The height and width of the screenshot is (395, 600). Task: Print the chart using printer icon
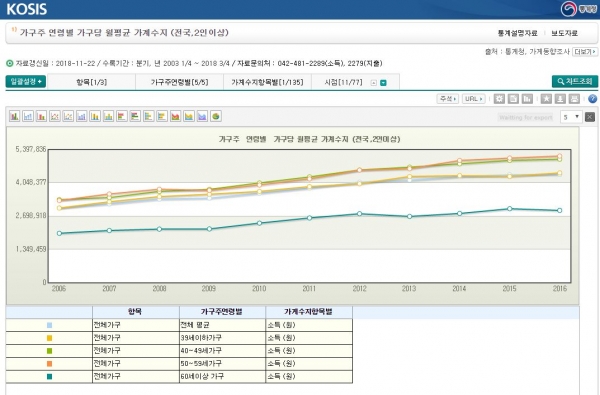click(574, 99)
